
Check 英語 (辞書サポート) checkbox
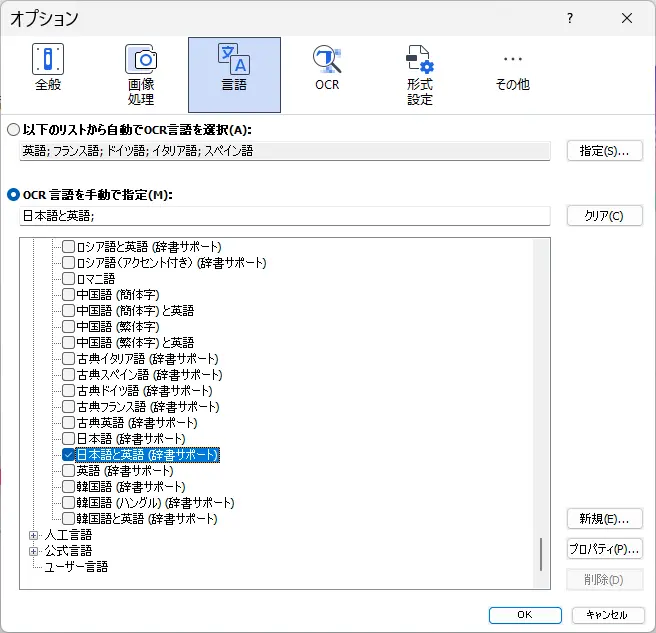[x=68, y=471]
